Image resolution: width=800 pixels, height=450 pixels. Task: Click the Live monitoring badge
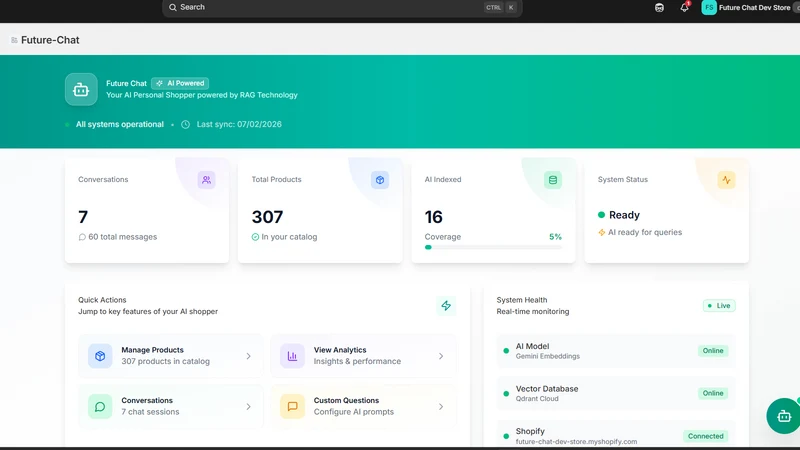click(x=719, y=306)
